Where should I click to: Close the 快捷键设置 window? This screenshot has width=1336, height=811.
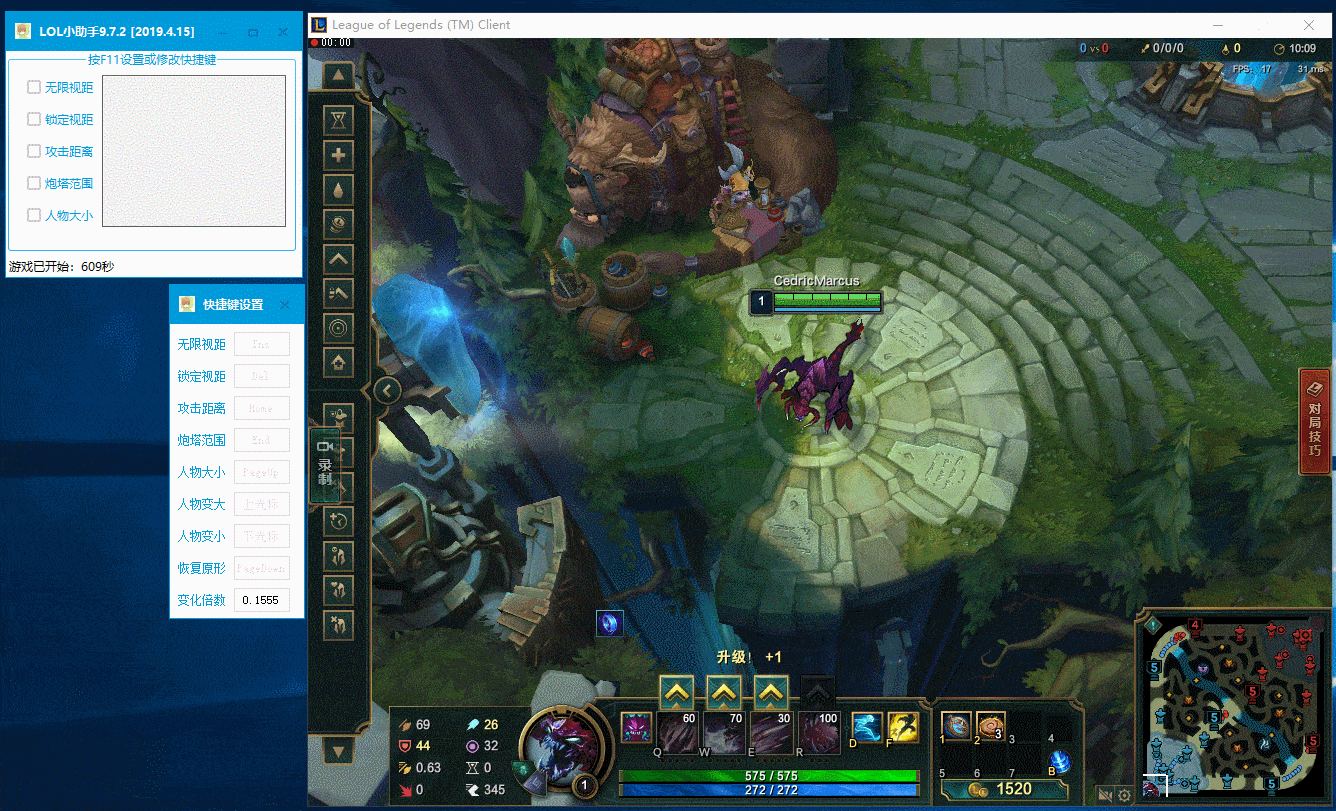click(285, 305)
